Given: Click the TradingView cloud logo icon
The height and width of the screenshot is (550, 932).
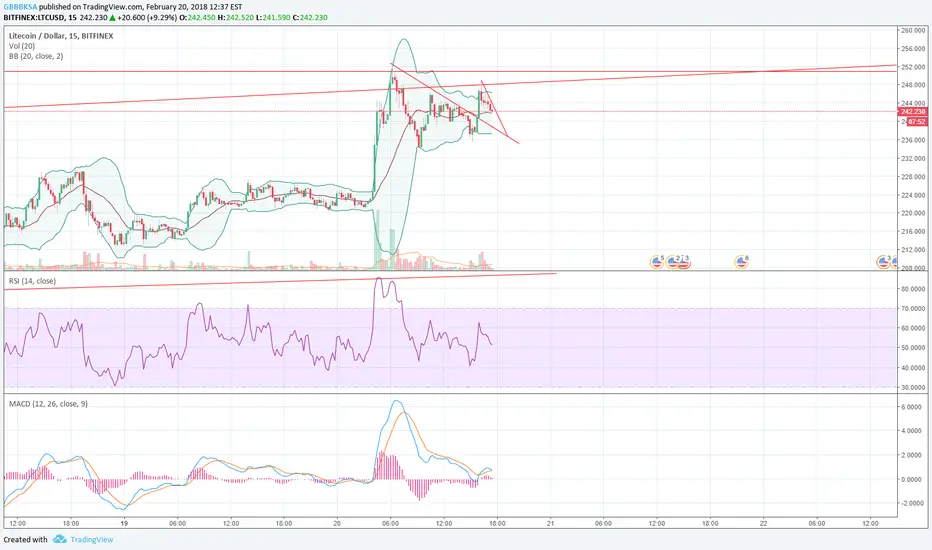Looking at the screenshot, I should click(x=59, y=539).
